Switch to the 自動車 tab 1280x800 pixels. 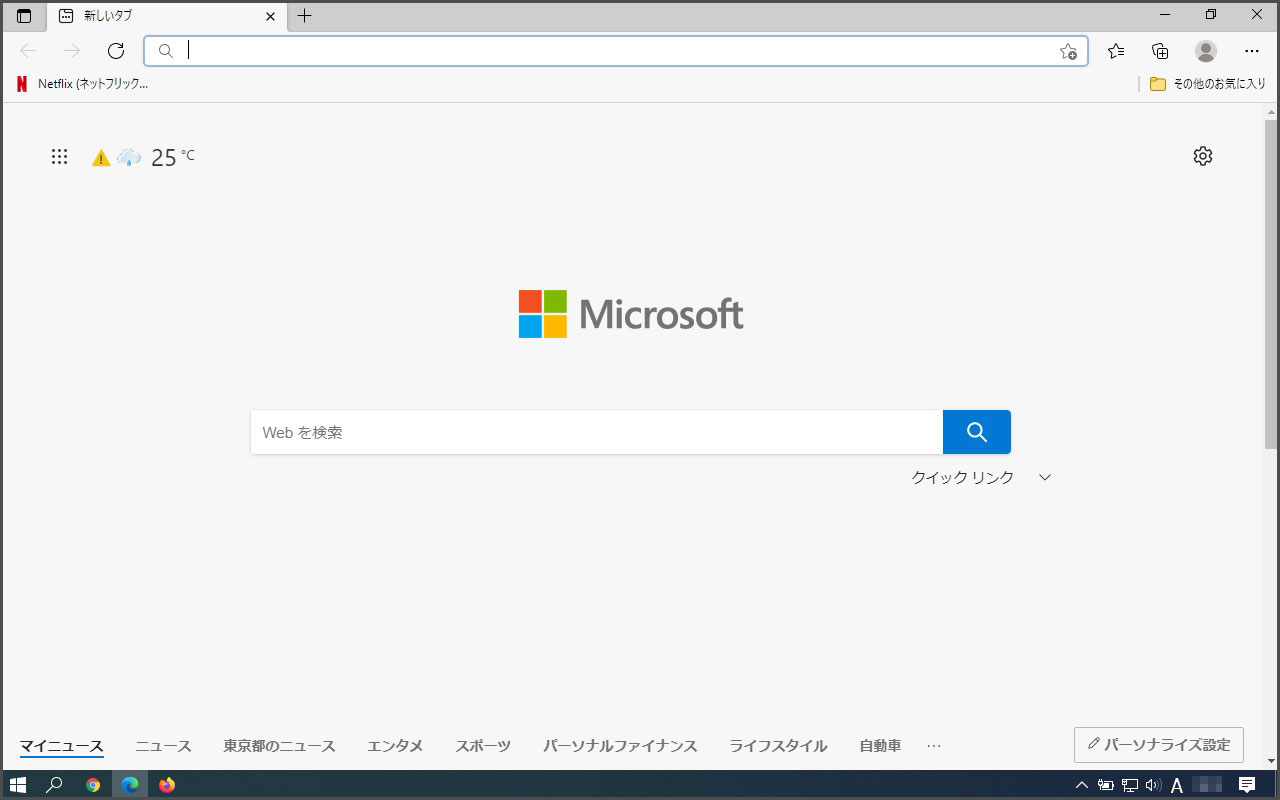(x=880, y=746)
